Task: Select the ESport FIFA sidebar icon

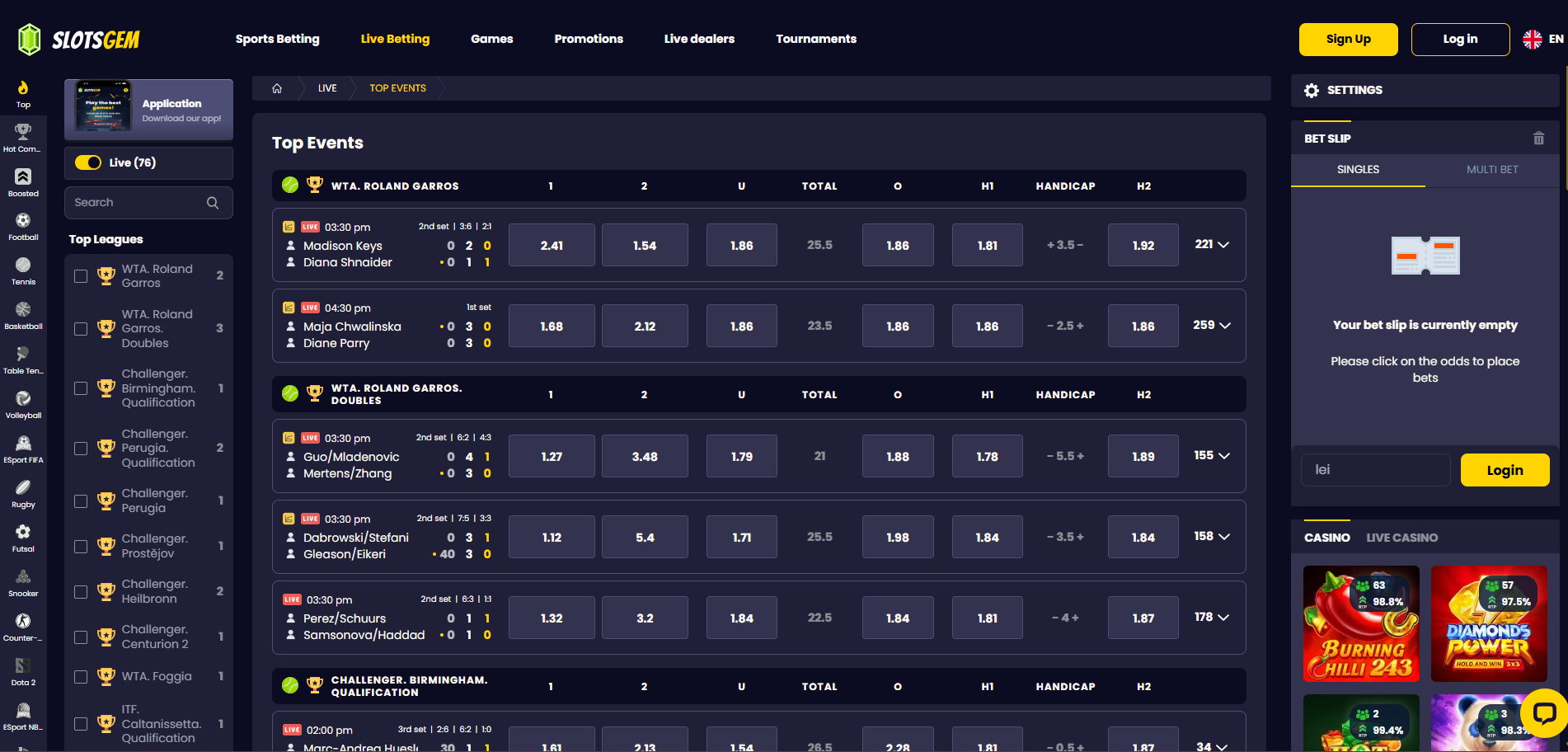Action: point(23,443)
